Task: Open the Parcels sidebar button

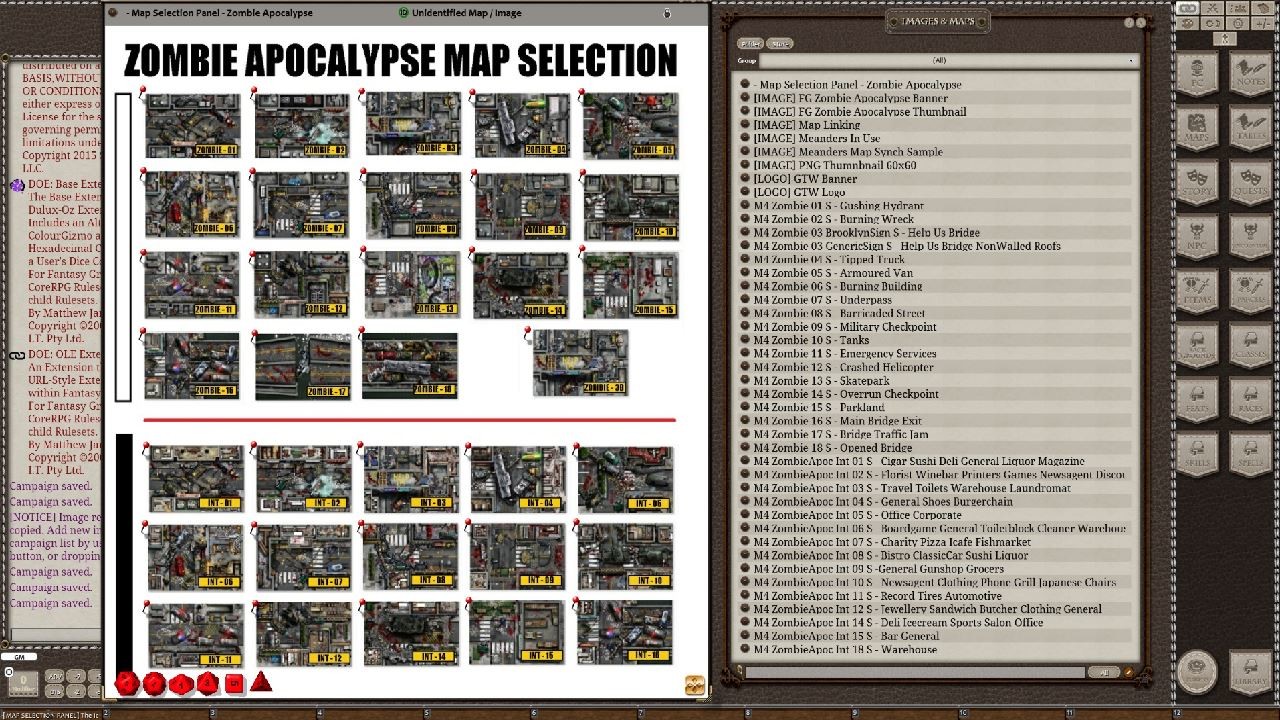Action: tap(1250, 289)
